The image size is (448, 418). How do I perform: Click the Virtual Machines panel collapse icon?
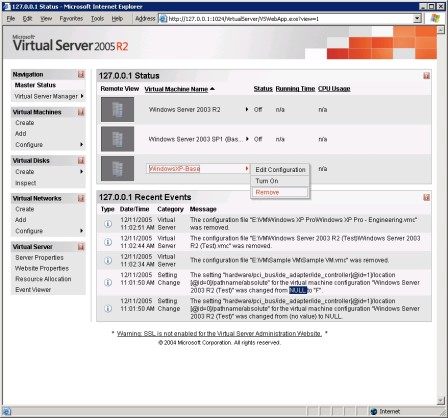point(81,112)
